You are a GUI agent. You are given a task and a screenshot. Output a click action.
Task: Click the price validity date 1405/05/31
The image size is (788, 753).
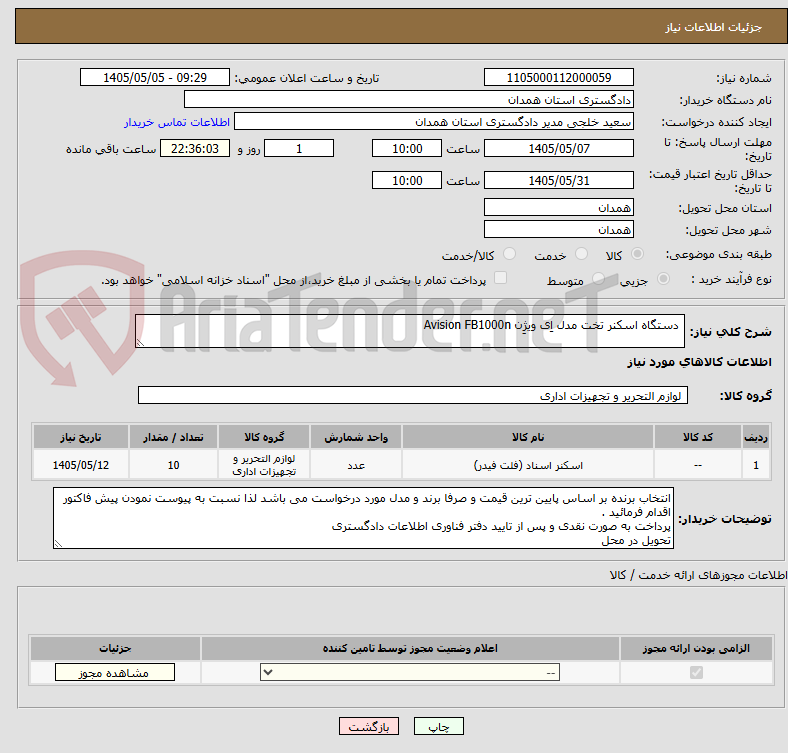point(558,180)
